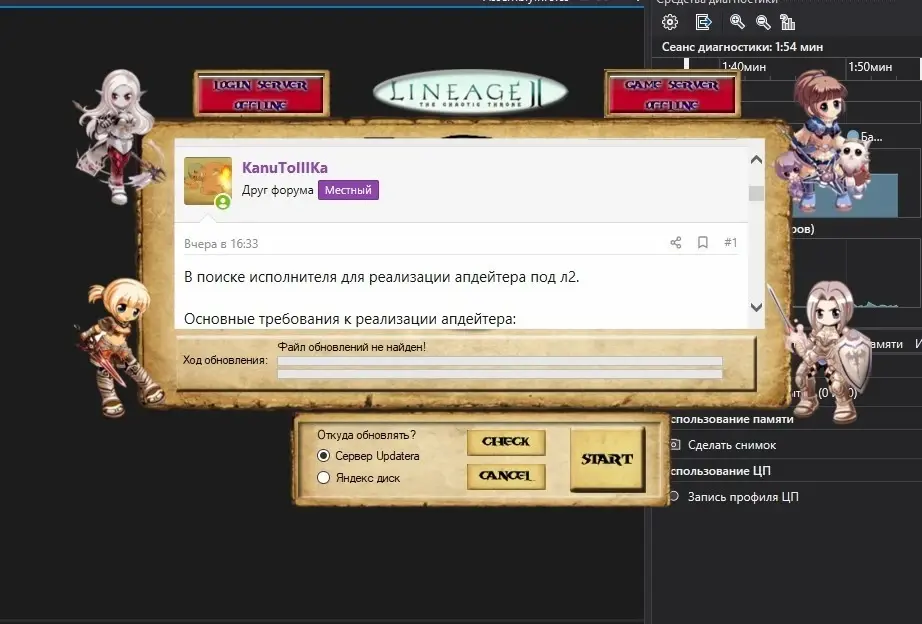Click 1:50мин marker on diagnostics timeline
This screenshot has height=624, width=922.
coord(870,67)
